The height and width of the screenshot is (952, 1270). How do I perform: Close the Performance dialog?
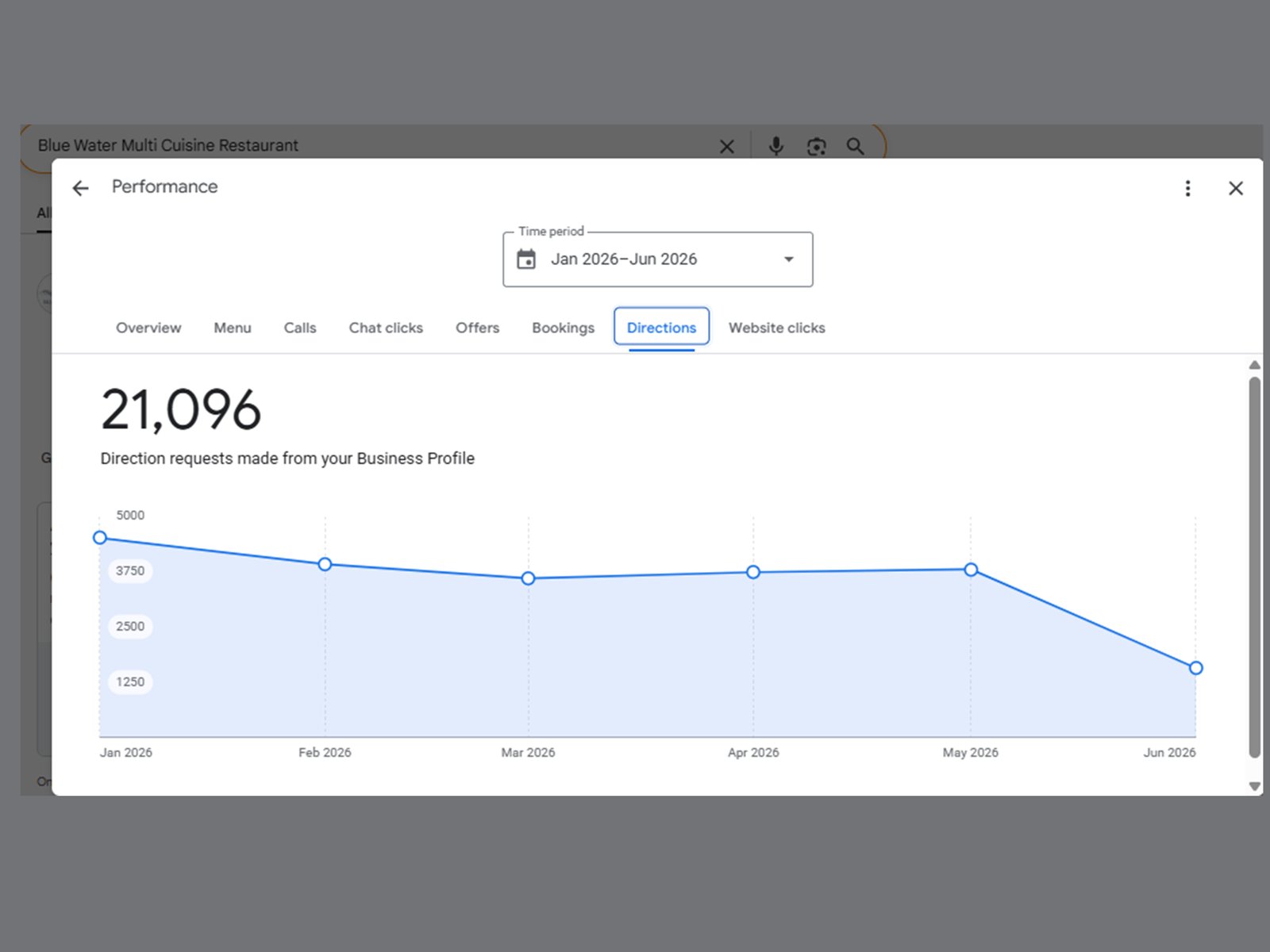(1236, 188)
